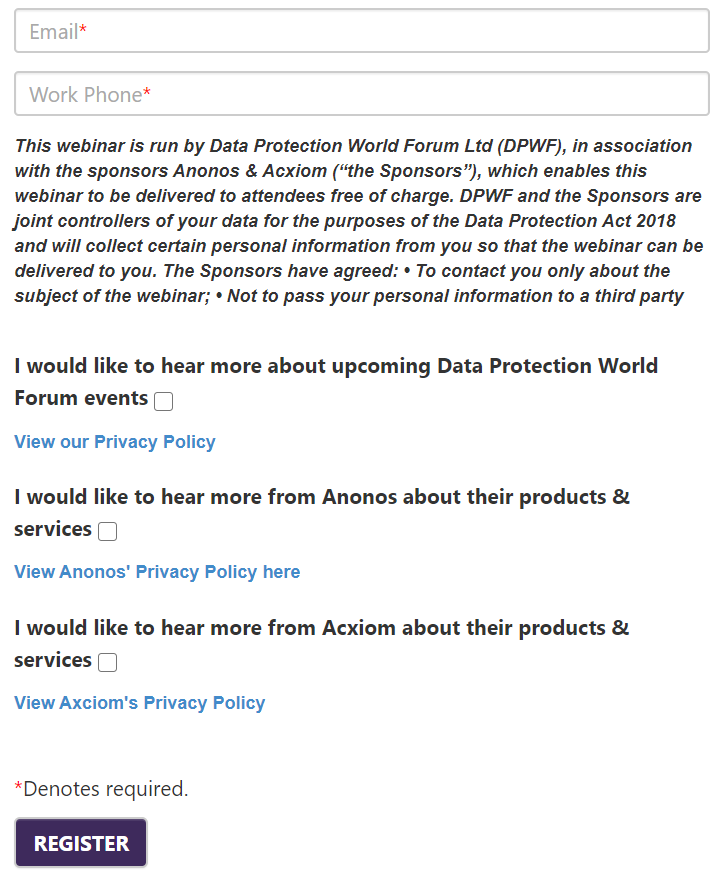Click the Data Protection Act 2018 phrase

pyautogui.click(x=570, y=221)
